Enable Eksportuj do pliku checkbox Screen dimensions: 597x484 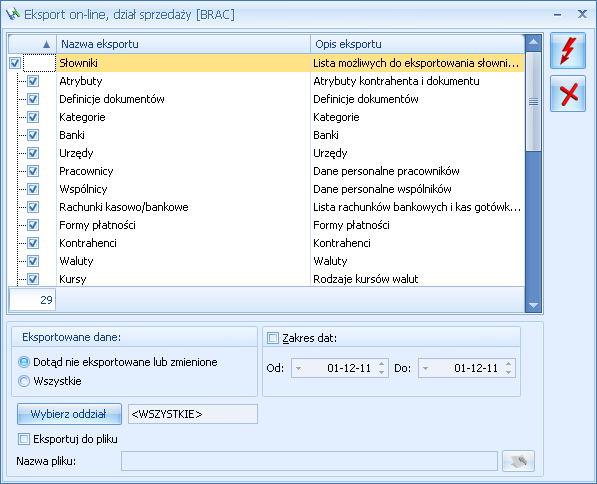pyautogui.click(x=24, y=439)
